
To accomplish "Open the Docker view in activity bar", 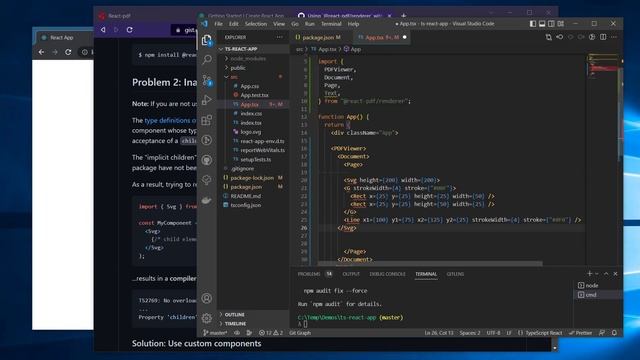I will click(x=207, y=200).
